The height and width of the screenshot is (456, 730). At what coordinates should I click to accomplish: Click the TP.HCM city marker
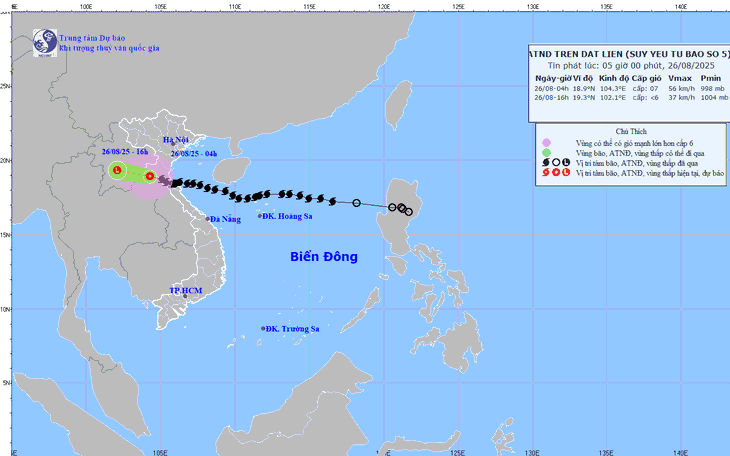pos(185,296)
